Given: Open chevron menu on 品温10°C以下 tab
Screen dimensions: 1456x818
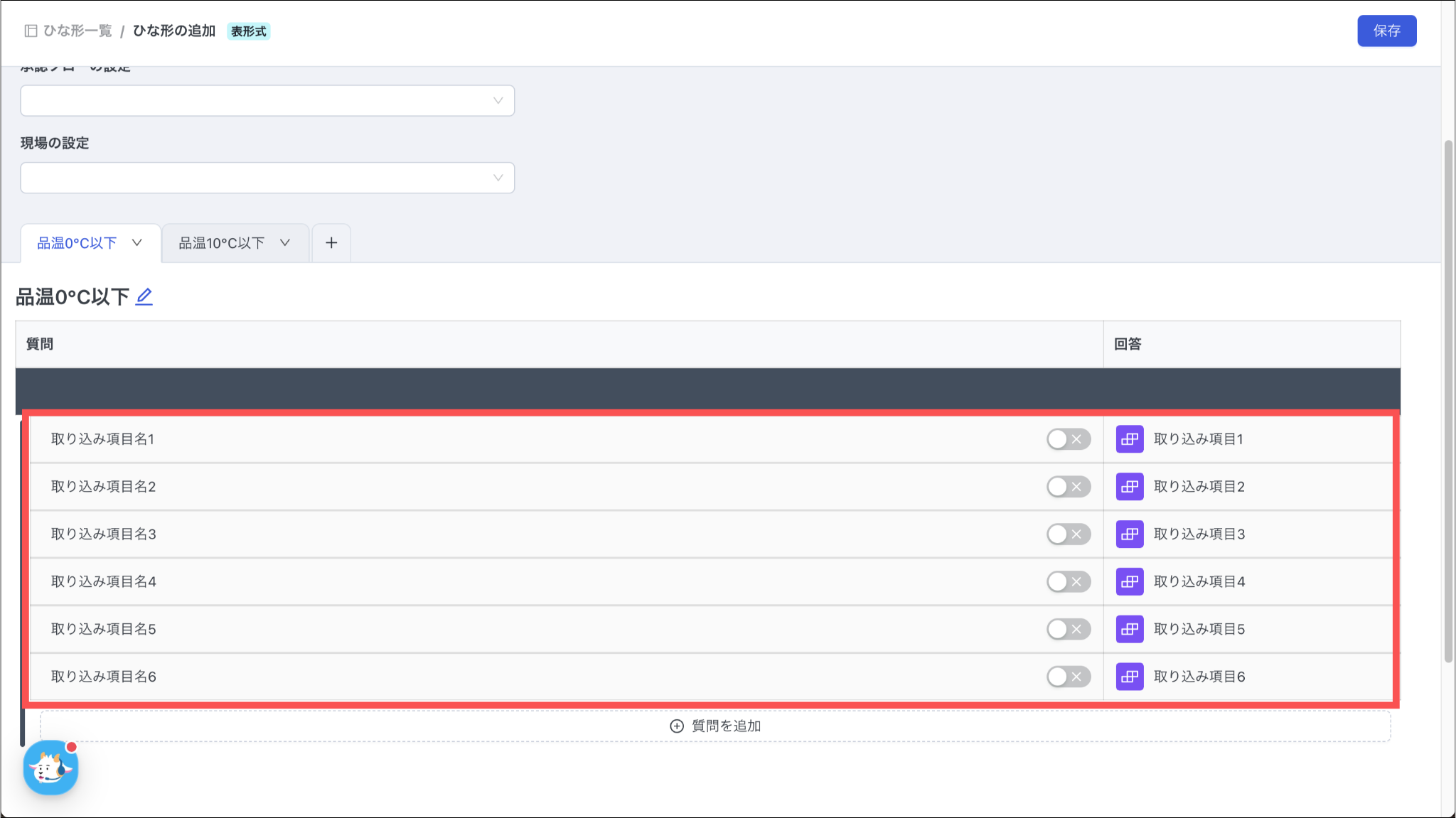Looking at the screenshot, I should 285,243.
